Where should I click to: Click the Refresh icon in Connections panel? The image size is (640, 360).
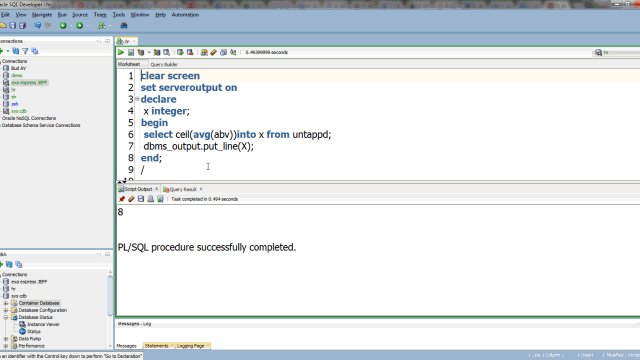coord(16,51)
